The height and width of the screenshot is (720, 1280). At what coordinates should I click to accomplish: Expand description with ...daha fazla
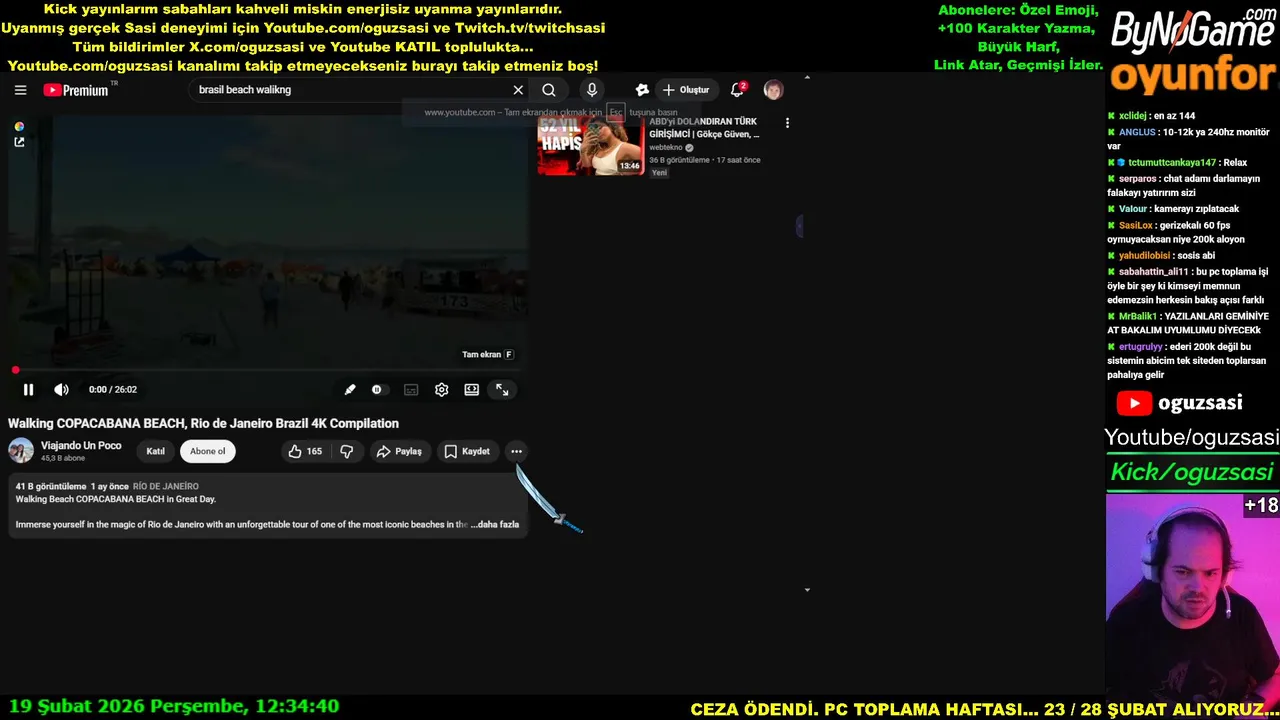(496, 524)
